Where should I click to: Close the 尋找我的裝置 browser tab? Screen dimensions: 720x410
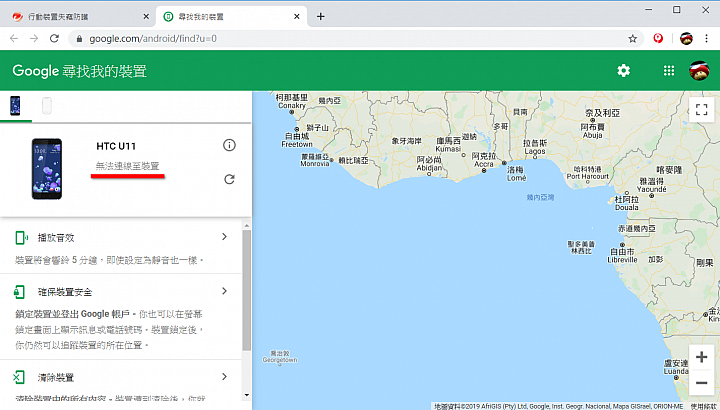[x=297, y=17]
